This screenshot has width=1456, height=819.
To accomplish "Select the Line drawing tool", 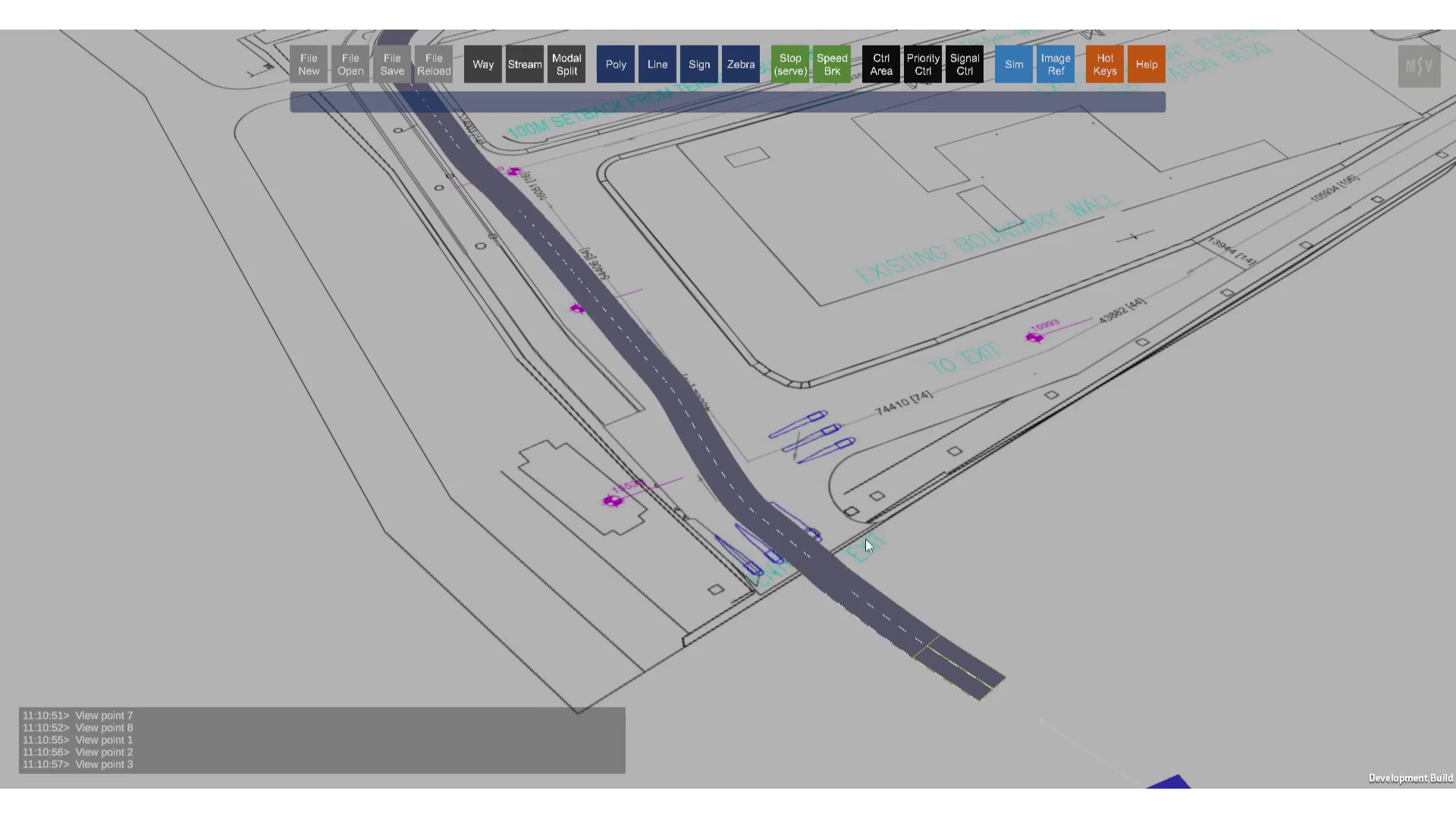I will coord(657,64).
